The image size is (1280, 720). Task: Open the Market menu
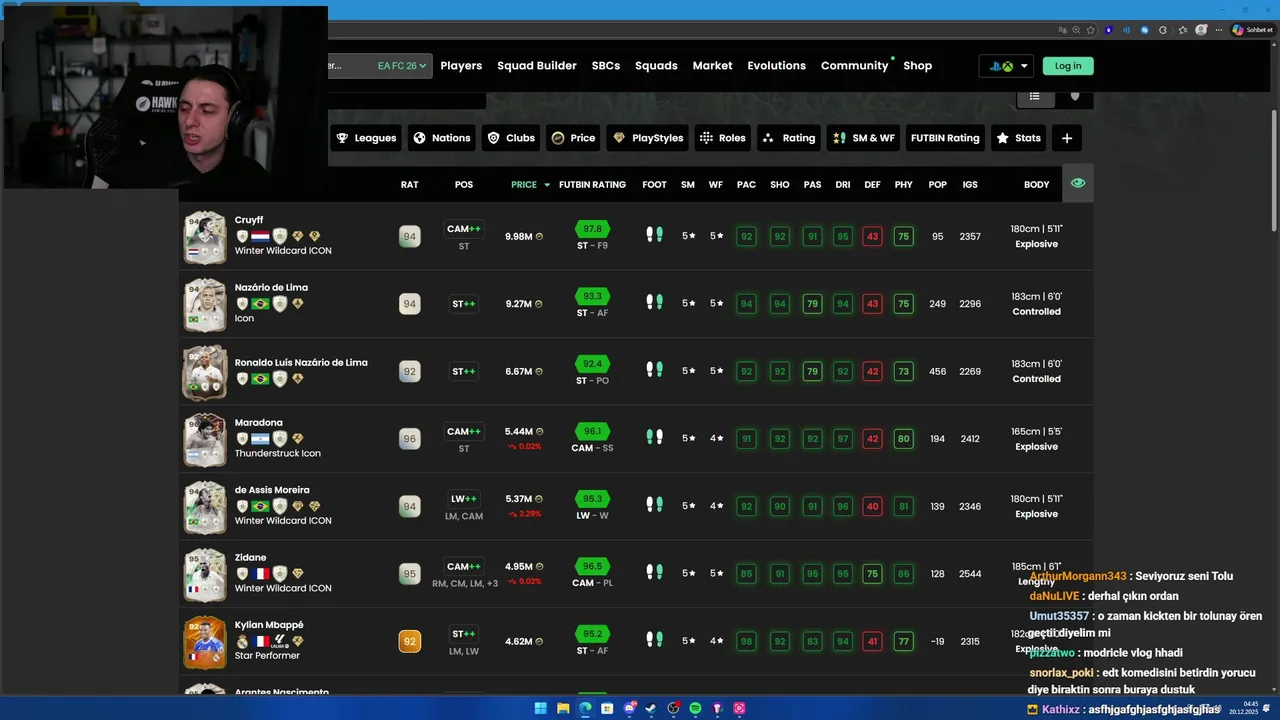(x=712, y=66)
